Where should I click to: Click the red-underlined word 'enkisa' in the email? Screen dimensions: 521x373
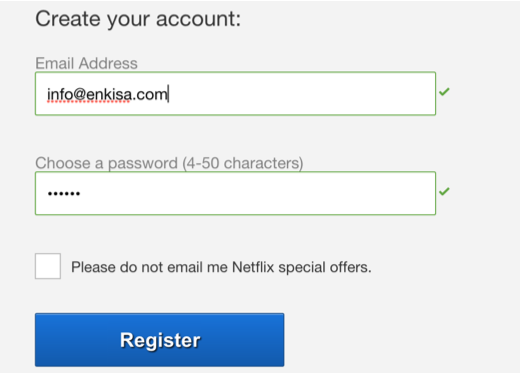109,95
